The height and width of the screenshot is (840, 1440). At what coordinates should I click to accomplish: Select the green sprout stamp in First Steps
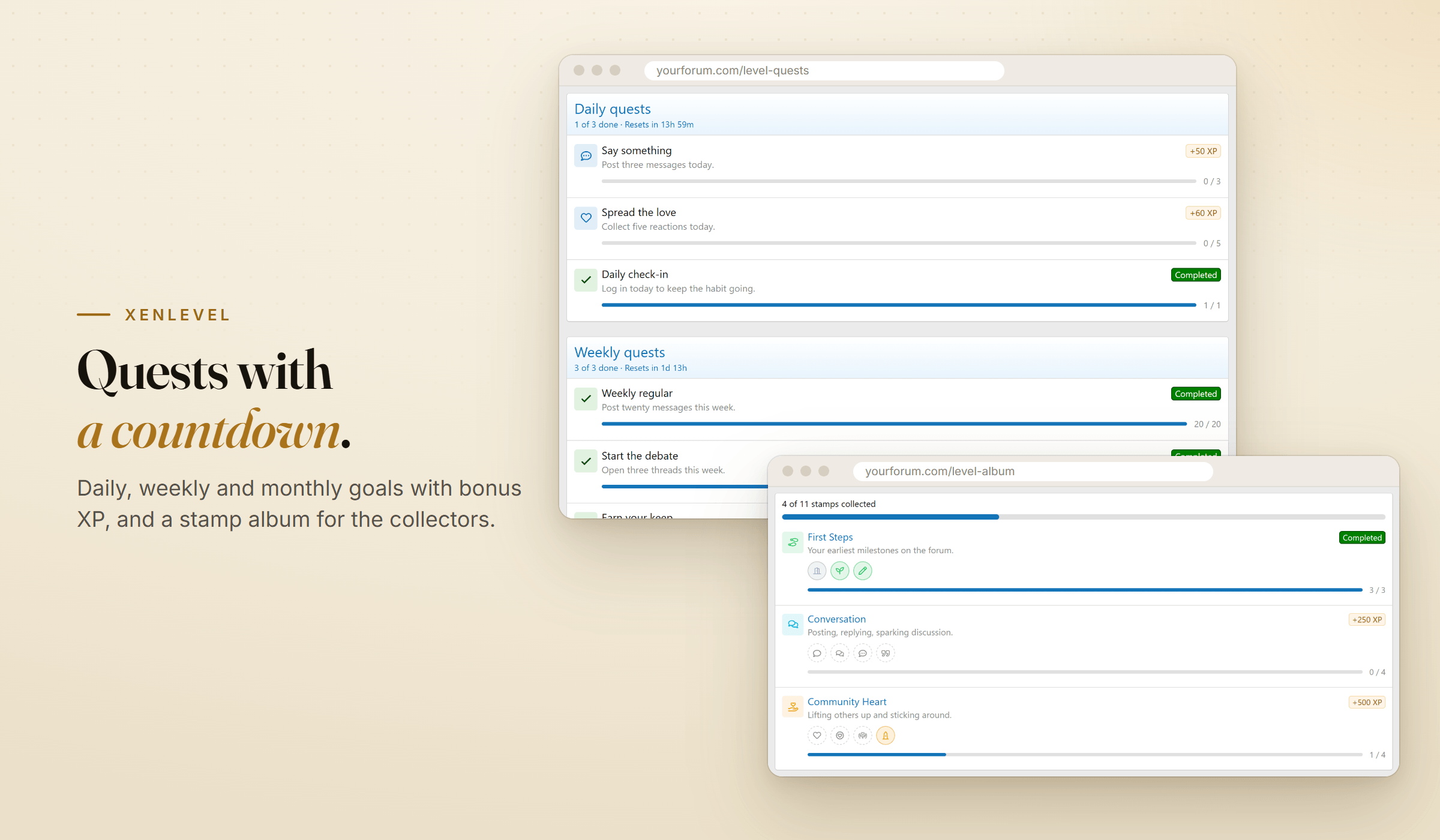(839, 571)
